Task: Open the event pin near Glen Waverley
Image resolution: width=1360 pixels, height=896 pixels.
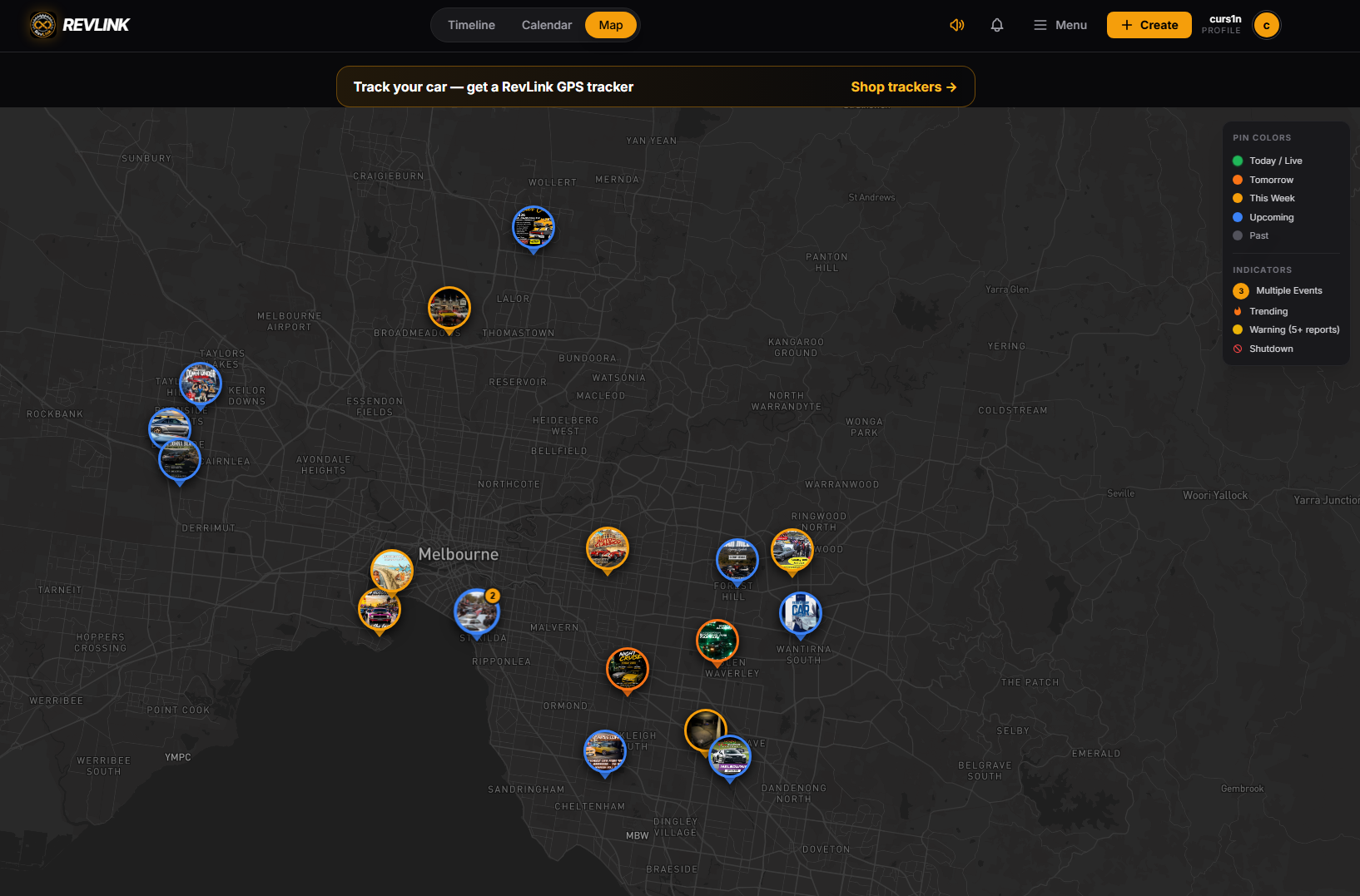Action: 717,641
